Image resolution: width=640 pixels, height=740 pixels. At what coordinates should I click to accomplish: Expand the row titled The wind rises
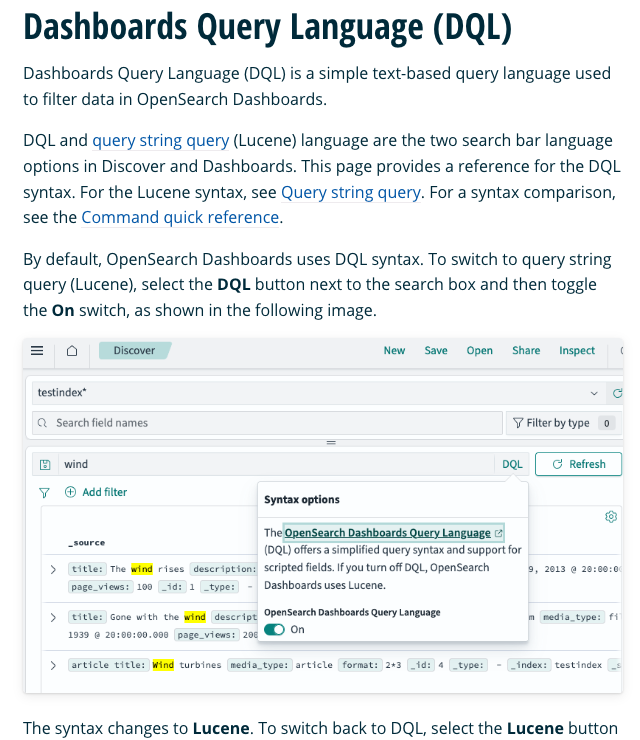(x=53, y=570)
